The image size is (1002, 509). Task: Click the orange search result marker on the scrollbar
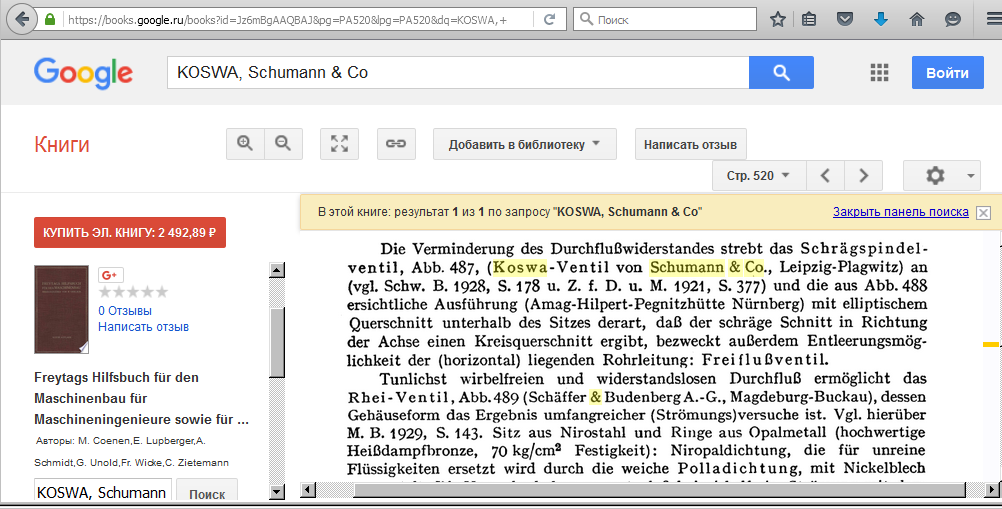pyautogui.click(x=990, y=345)
